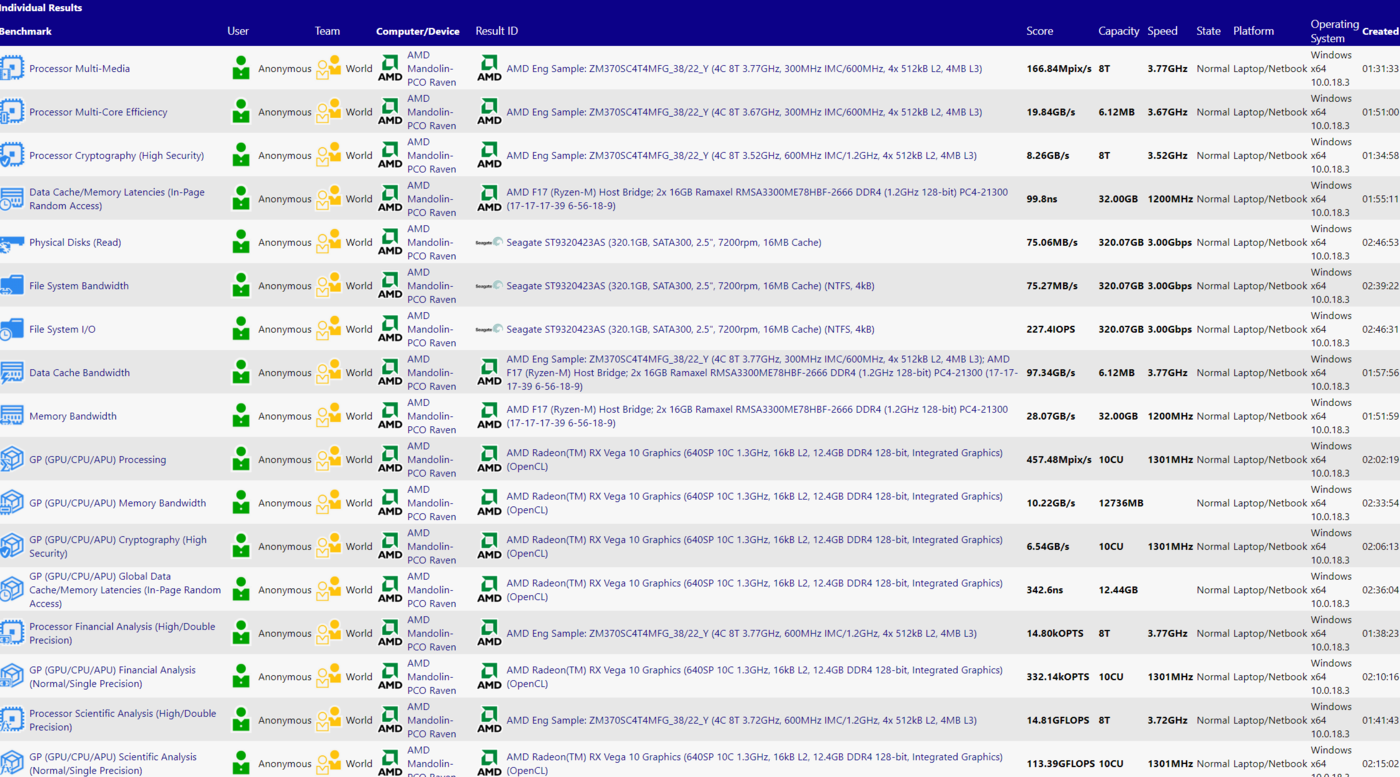The height and width of the screenshot is (777, 1400).
Task: Click the Processor Multi-Media benchmark icon
Action: coord(12,69)
